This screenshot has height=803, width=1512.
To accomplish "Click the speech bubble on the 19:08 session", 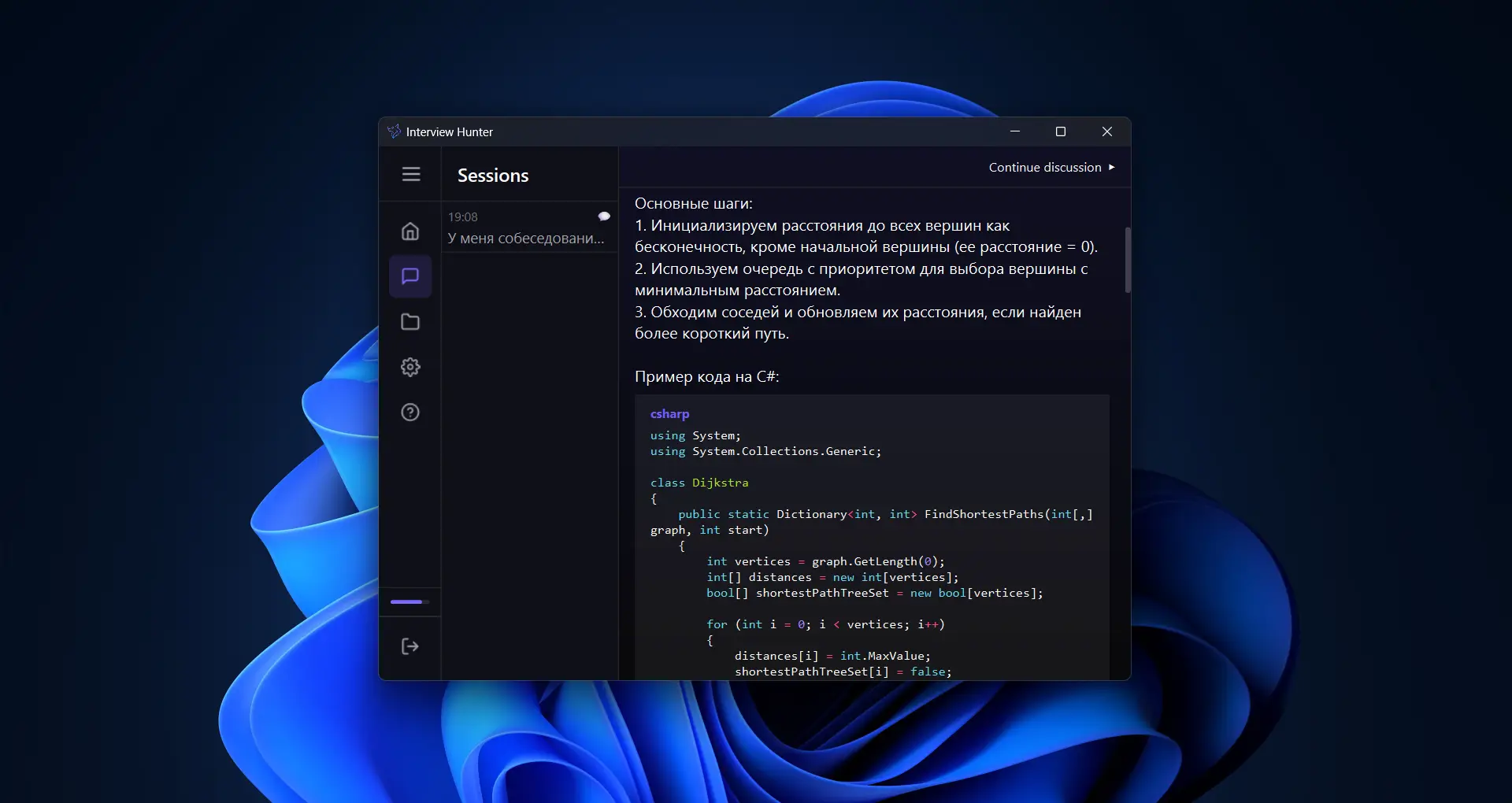I will (x=604, y=216).
